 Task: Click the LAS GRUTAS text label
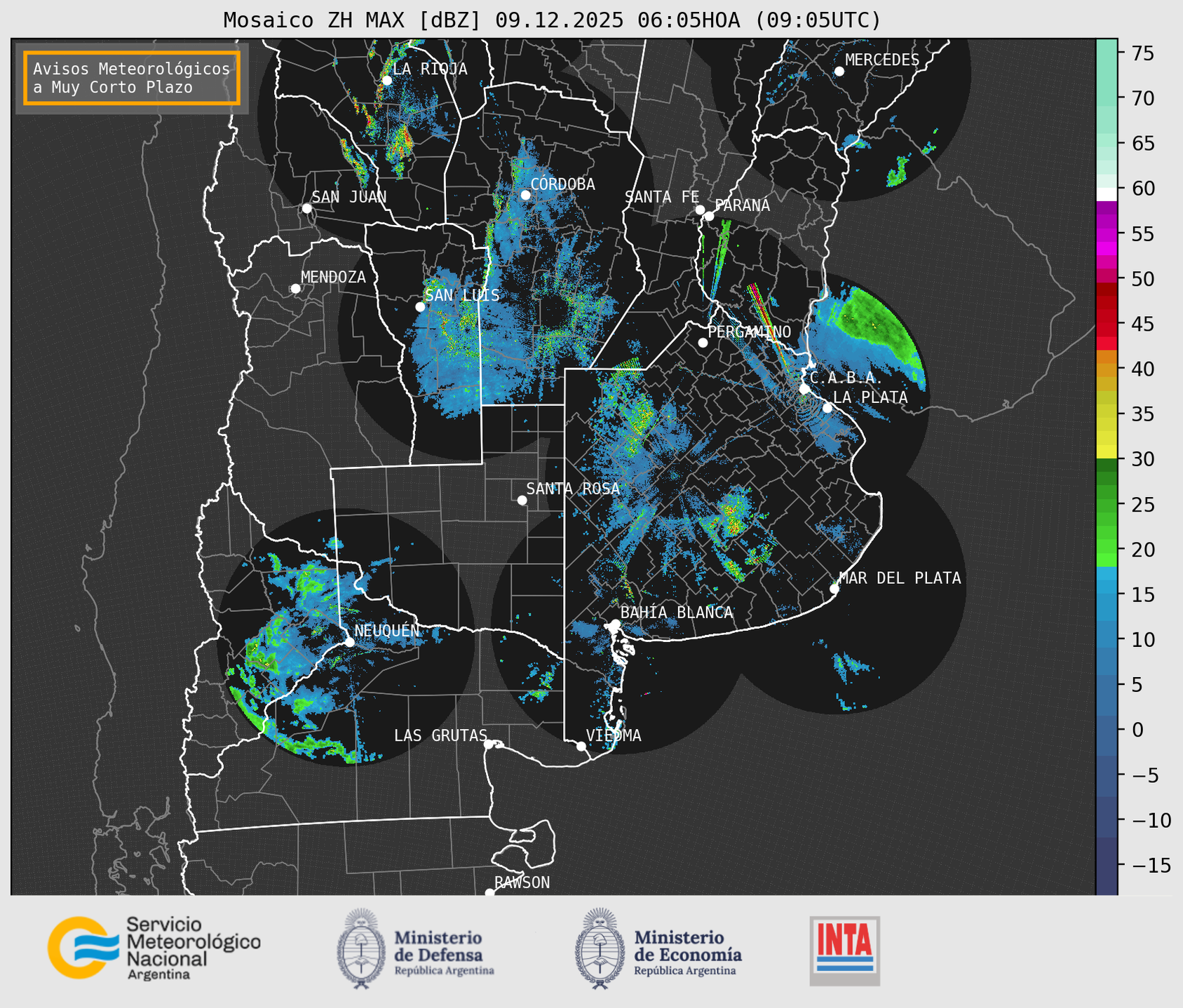coord(440,735)
